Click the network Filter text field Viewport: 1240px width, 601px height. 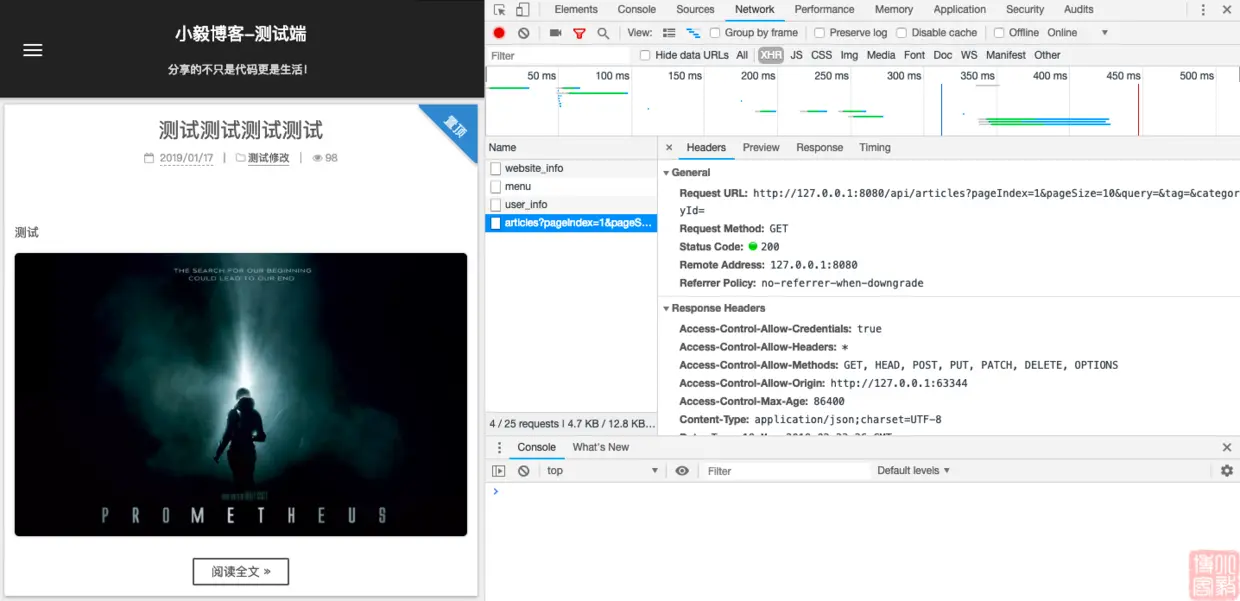(x=560, y=56)
